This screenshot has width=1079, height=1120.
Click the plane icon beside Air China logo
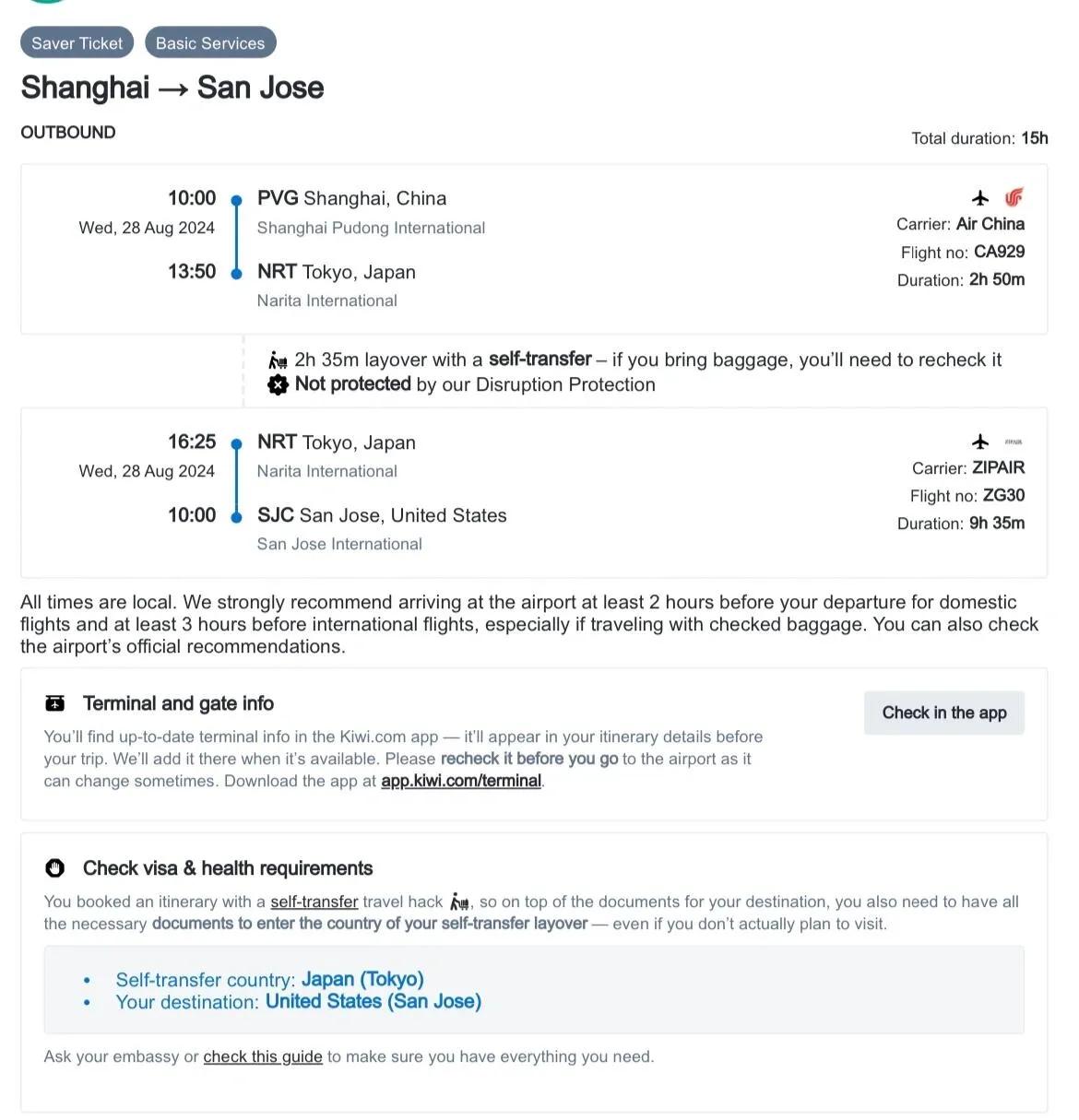point(980,198)
